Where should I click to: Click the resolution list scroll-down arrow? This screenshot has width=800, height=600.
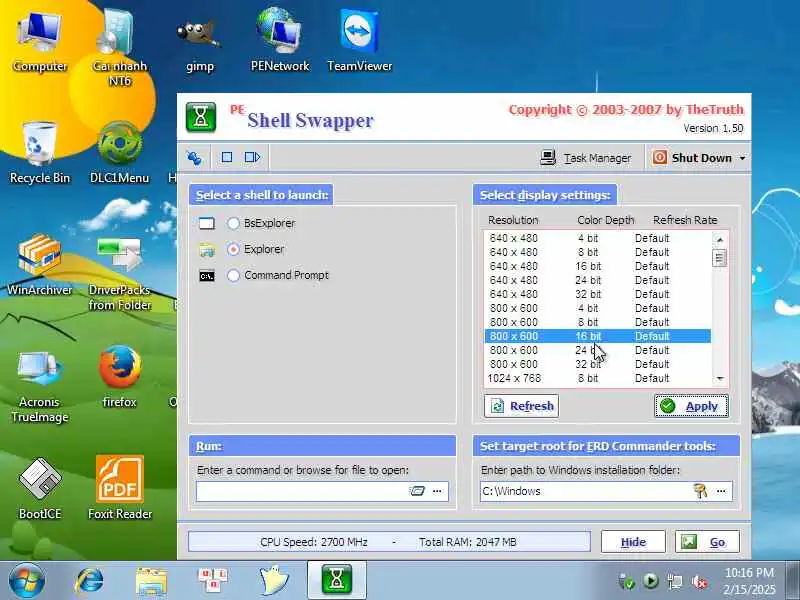pos(719,379)
